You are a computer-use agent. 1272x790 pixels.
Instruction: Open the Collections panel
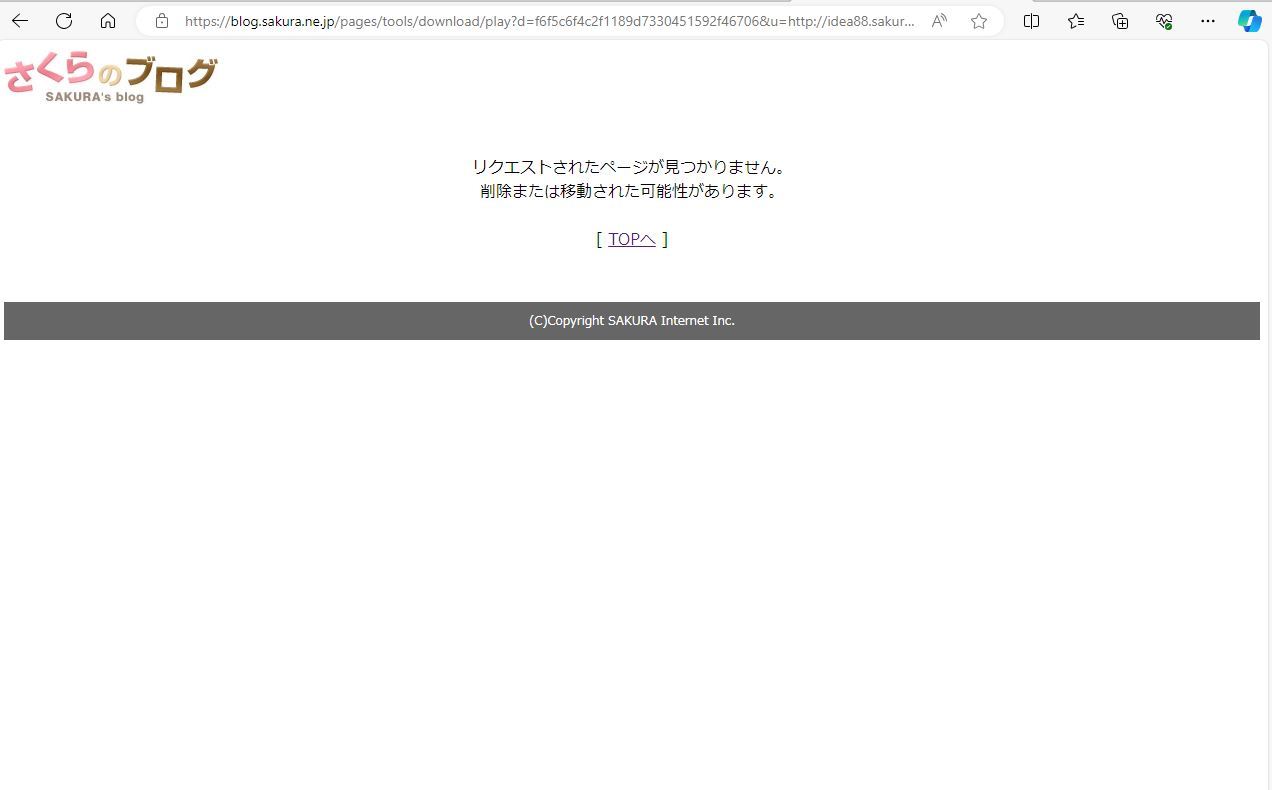pos(1120,21)
